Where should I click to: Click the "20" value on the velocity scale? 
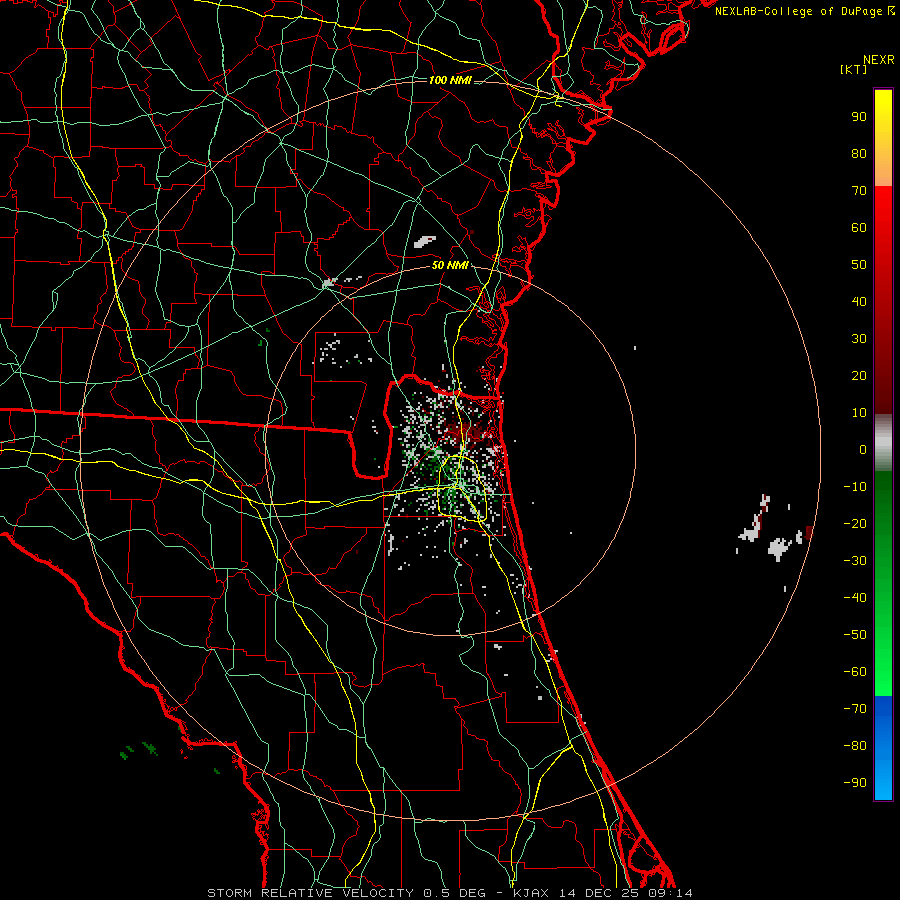(x=859, y=376)
